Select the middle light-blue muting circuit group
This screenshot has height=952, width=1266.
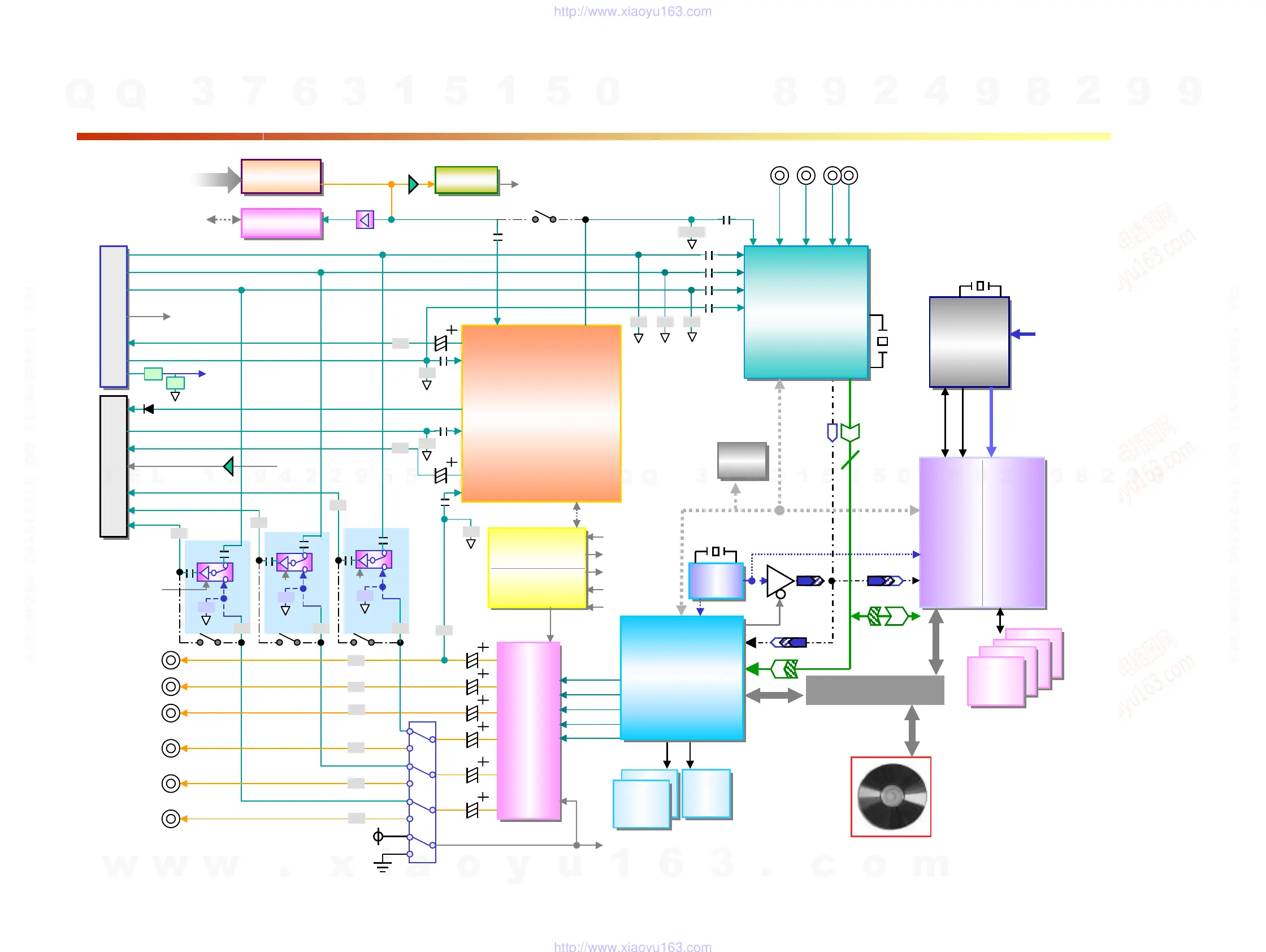coord(297,583)
